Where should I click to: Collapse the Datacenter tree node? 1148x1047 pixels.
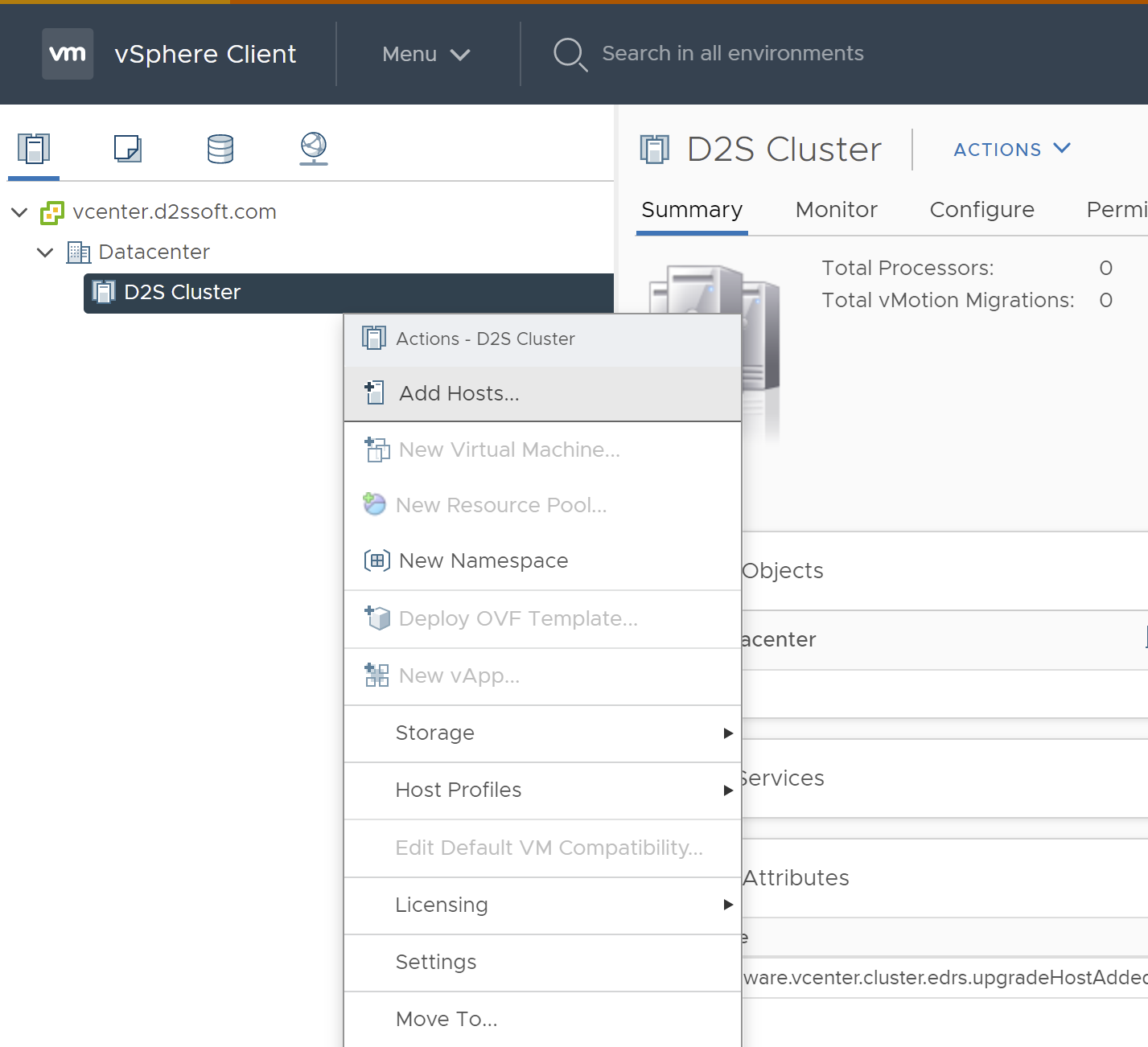click(45, 253)
